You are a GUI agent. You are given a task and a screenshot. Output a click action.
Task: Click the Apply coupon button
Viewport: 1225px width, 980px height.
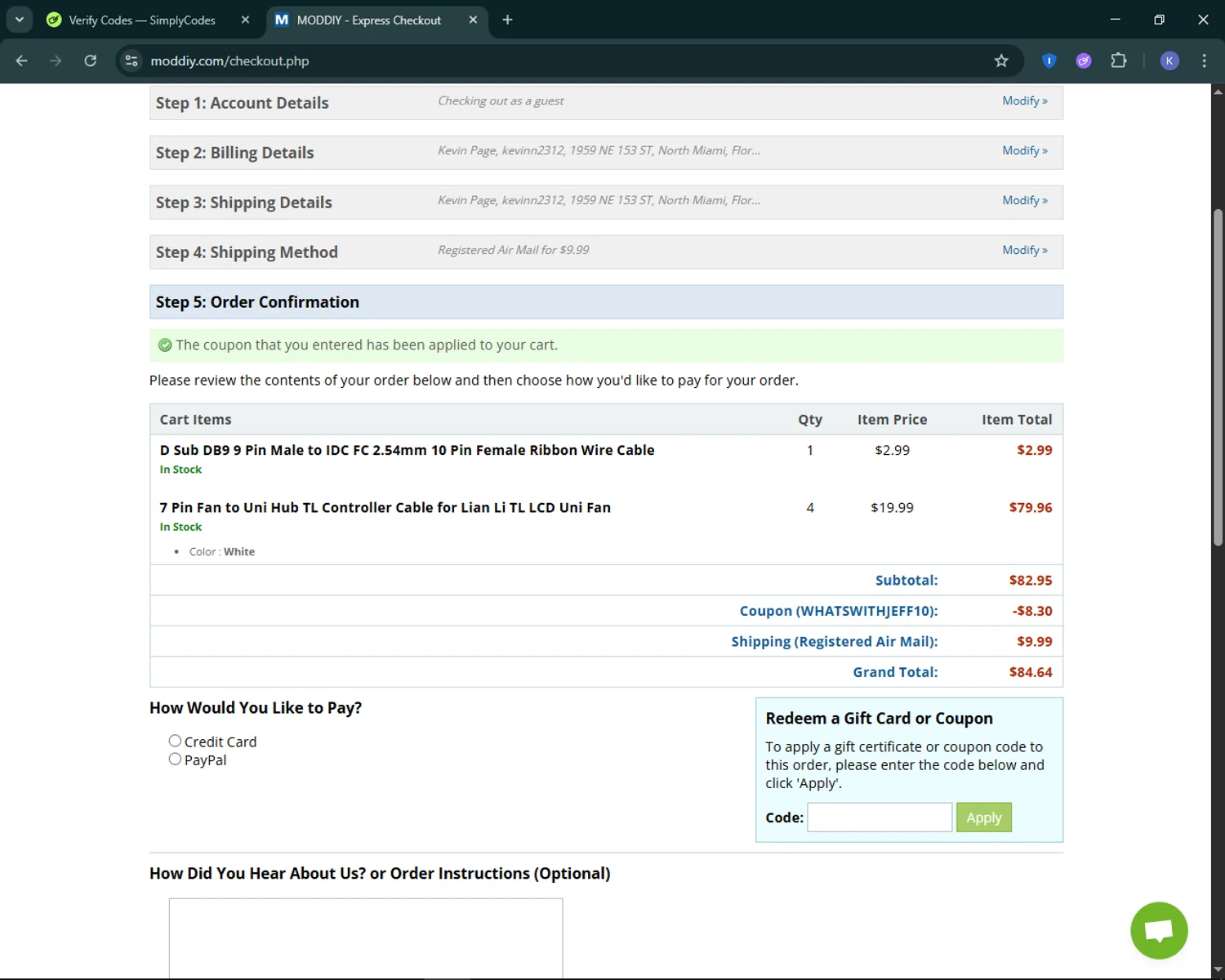point(984,817)
